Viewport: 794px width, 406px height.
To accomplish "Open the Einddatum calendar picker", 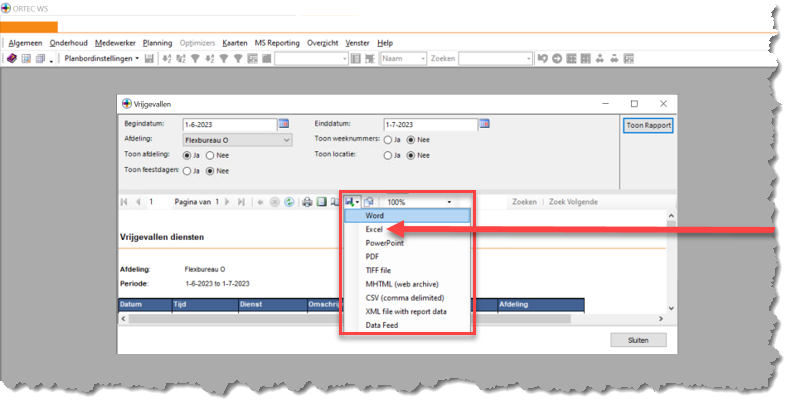I will tap(485, 124).
